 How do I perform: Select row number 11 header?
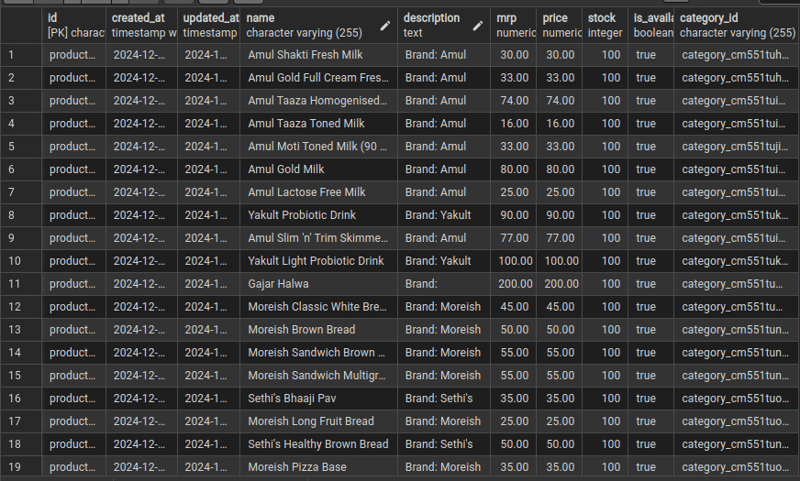(21, 284)
